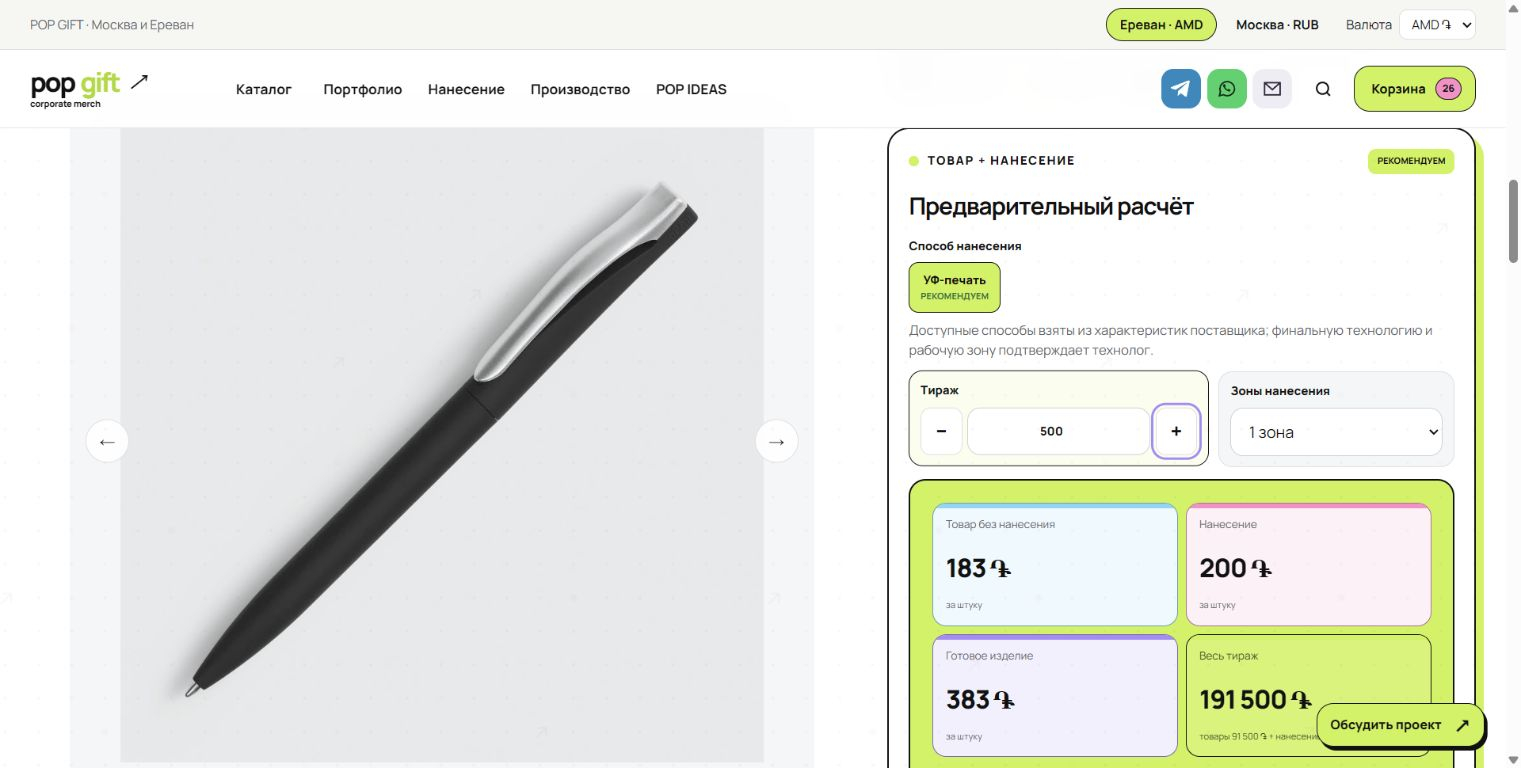1521x768 pixels.
Task: Decrease quantity with minus button
Action: [941, 431]
